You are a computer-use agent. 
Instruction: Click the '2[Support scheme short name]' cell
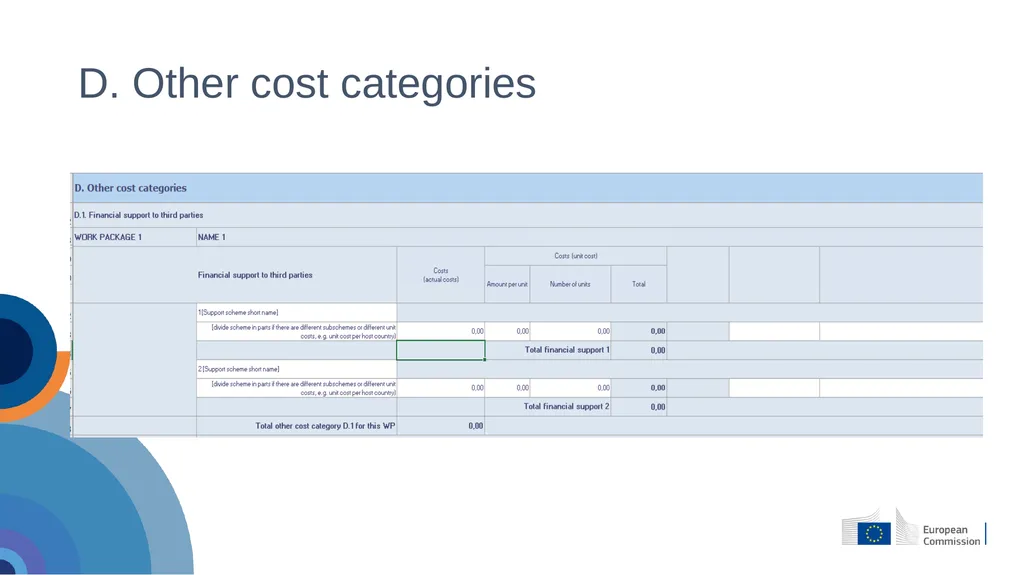tap(296, 369)
